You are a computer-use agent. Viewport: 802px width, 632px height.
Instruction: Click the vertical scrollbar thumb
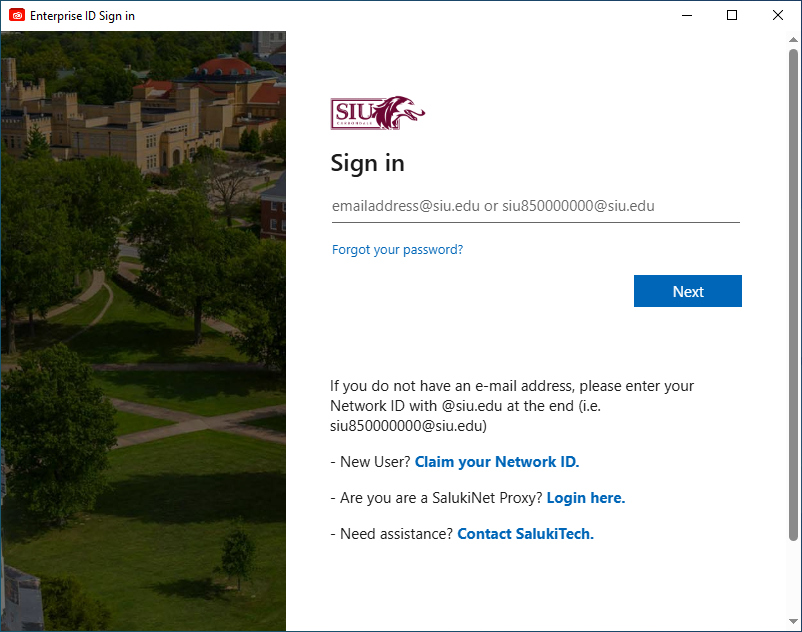pyautogui.click(x=793, y=295)
